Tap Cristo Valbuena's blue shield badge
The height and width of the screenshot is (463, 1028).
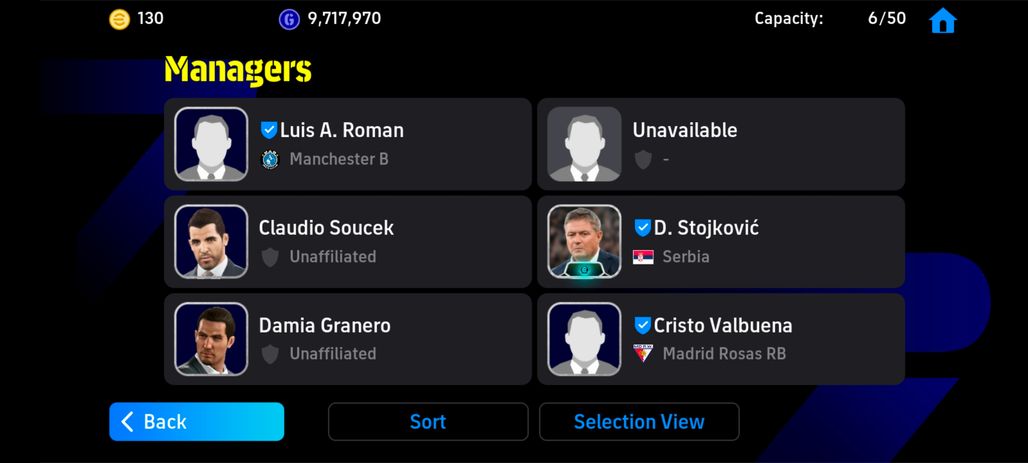click(642, 325)
